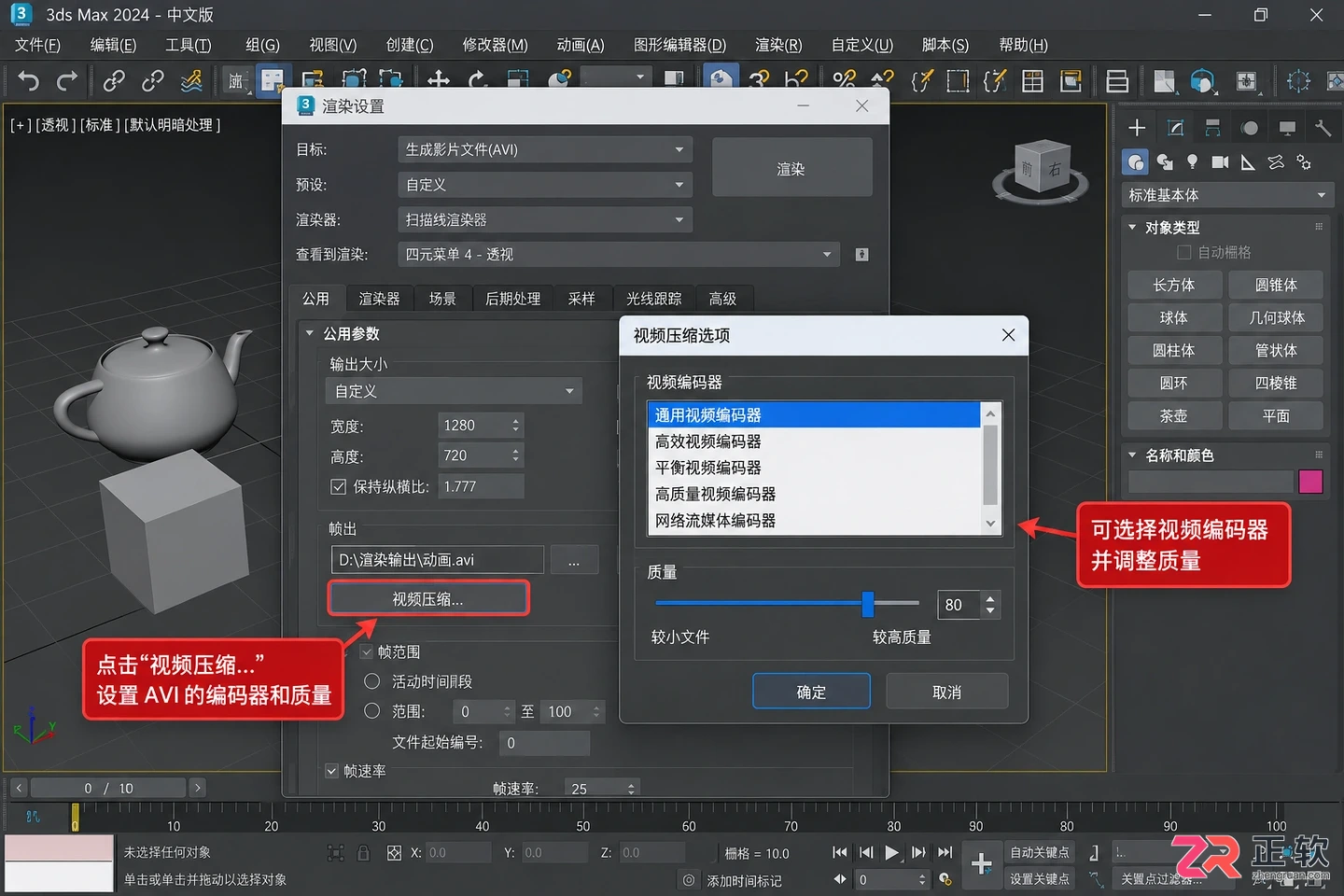Image resolution: width=1344 pixels, height=896 pixels.
Task: Toggle the 帧范围 checkbox
Action: 367,651
